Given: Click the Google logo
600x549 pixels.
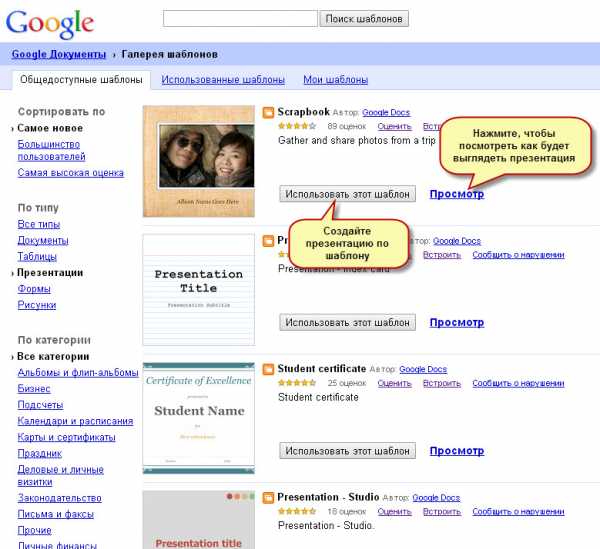Looking at the screenshot, I should point(50,24).
